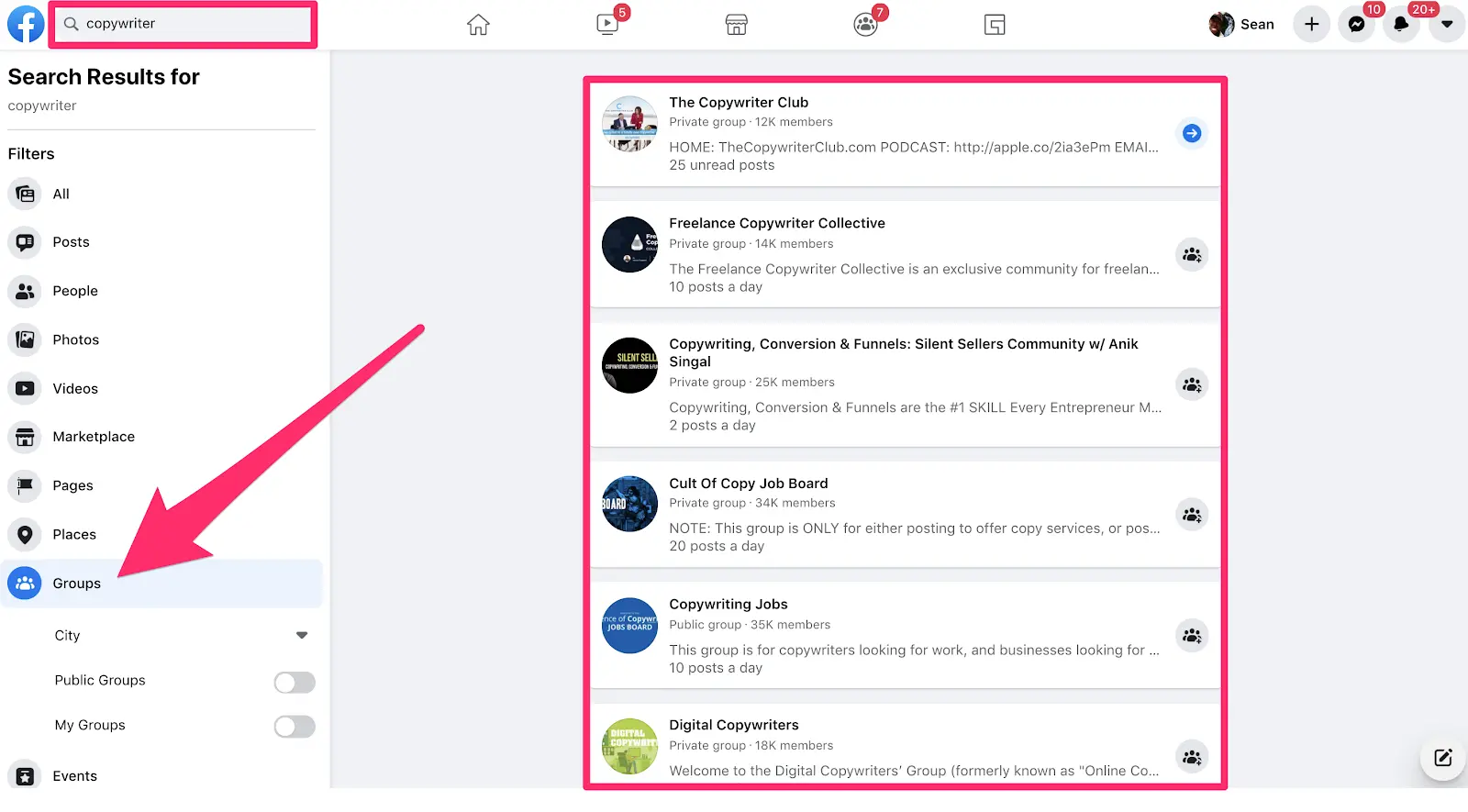
Task: Open Messenger chats icon
Action: (x=1356, y=25)
